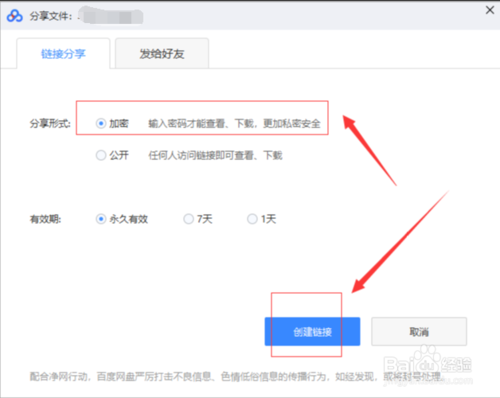Select 永久有效 validity period
This screenshot has width=500, height=398.
point(101,219)
